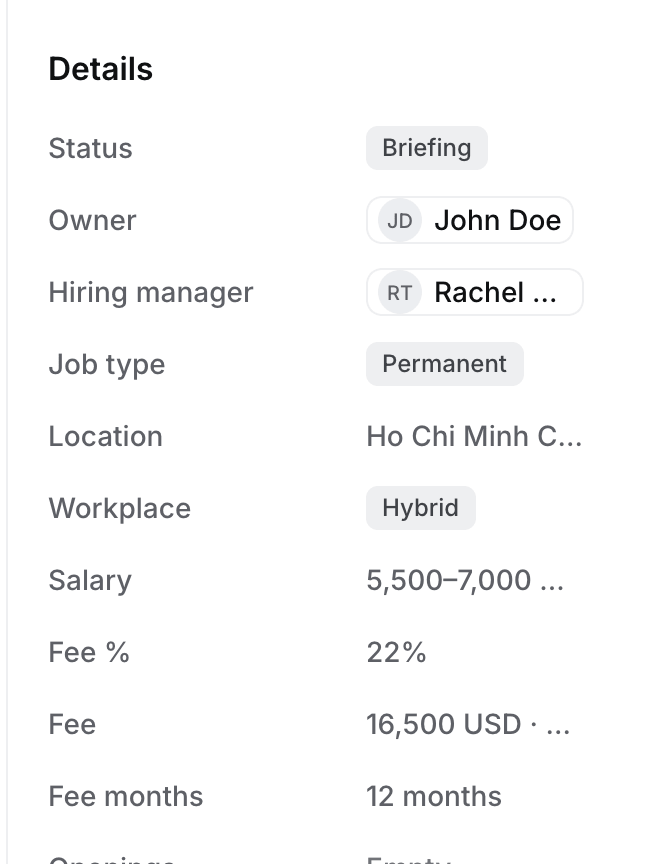The image size is (646, 864).
Task: Open the John Doe owner chip
Action: click(x=470, y=220)
